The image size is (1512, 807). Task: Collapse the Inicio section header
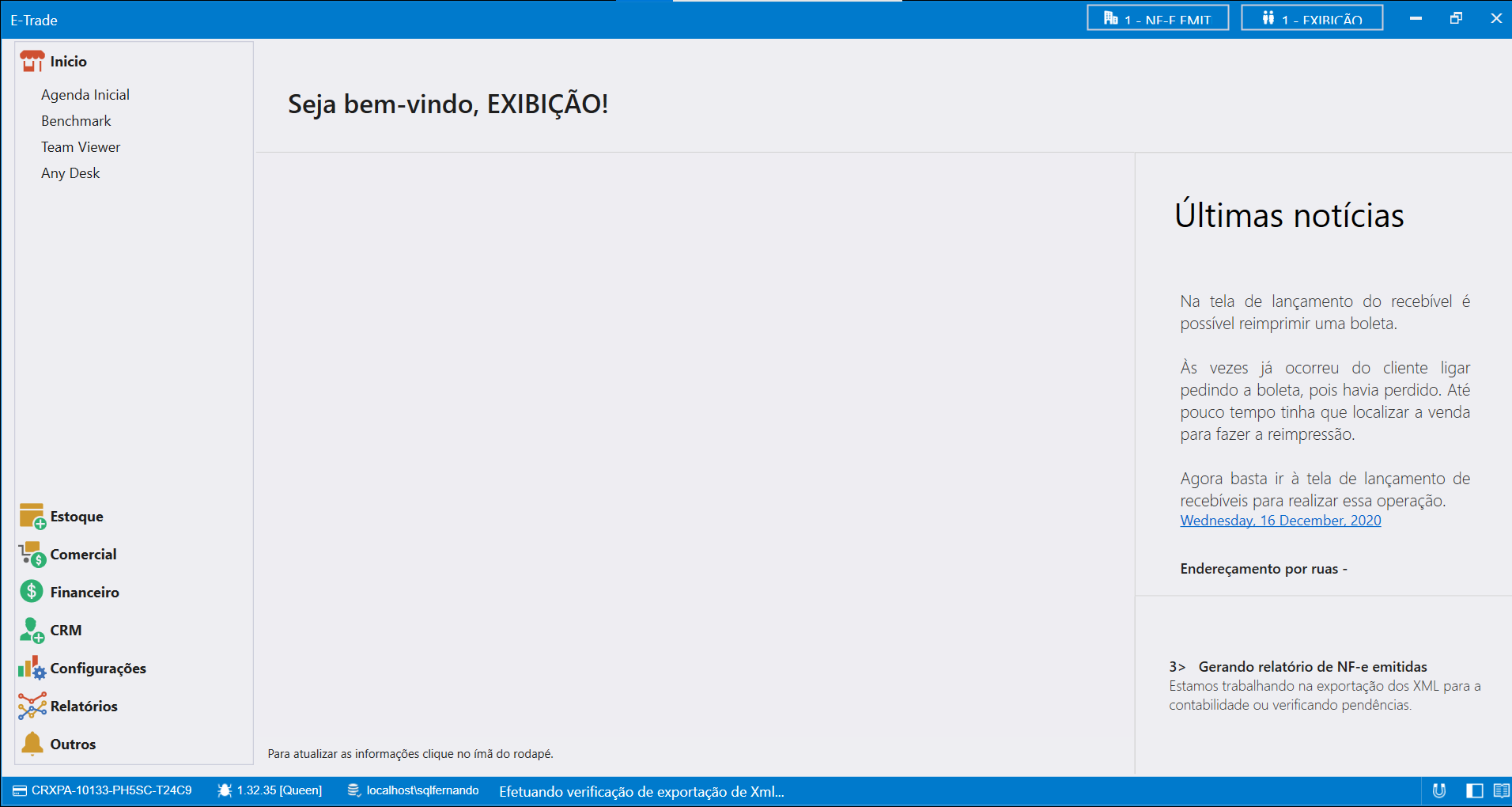(68, 62)
